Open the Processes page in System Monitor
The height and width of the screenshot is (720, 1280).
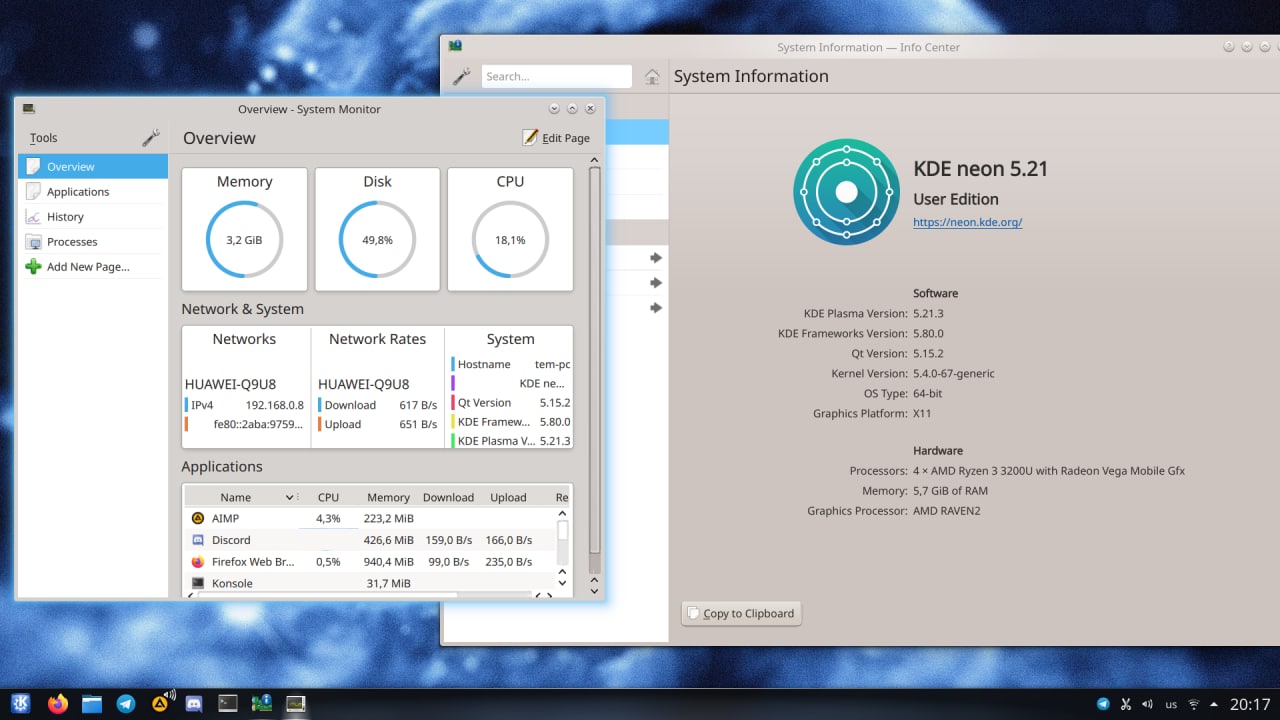pos(93,241)
